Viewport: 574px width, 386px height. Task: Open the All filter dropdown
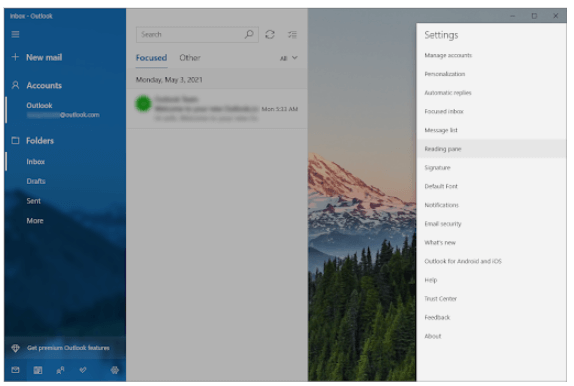[288, 58]
